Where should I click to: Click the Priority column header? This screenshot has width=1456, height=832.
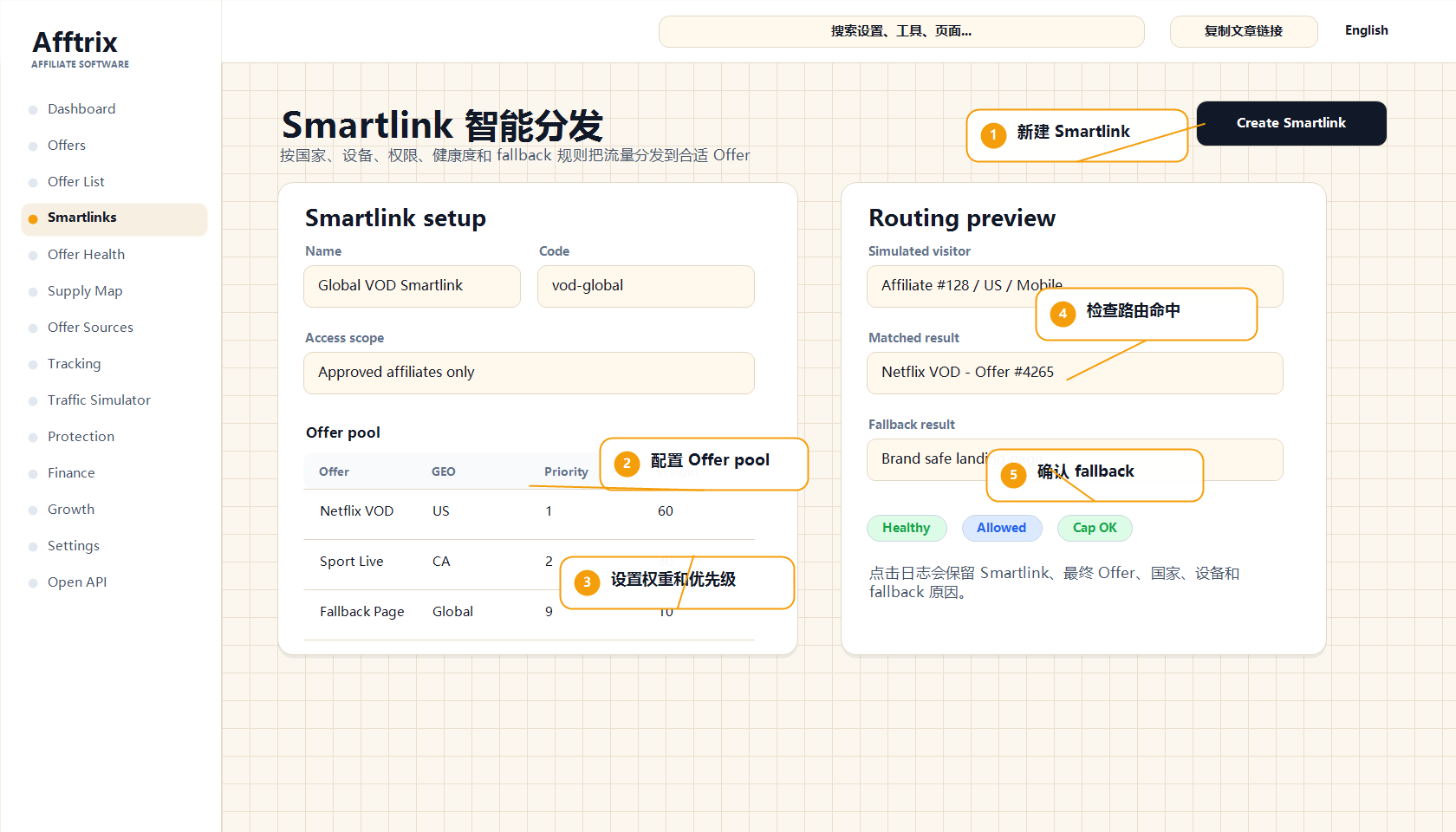tap(566, 472)
